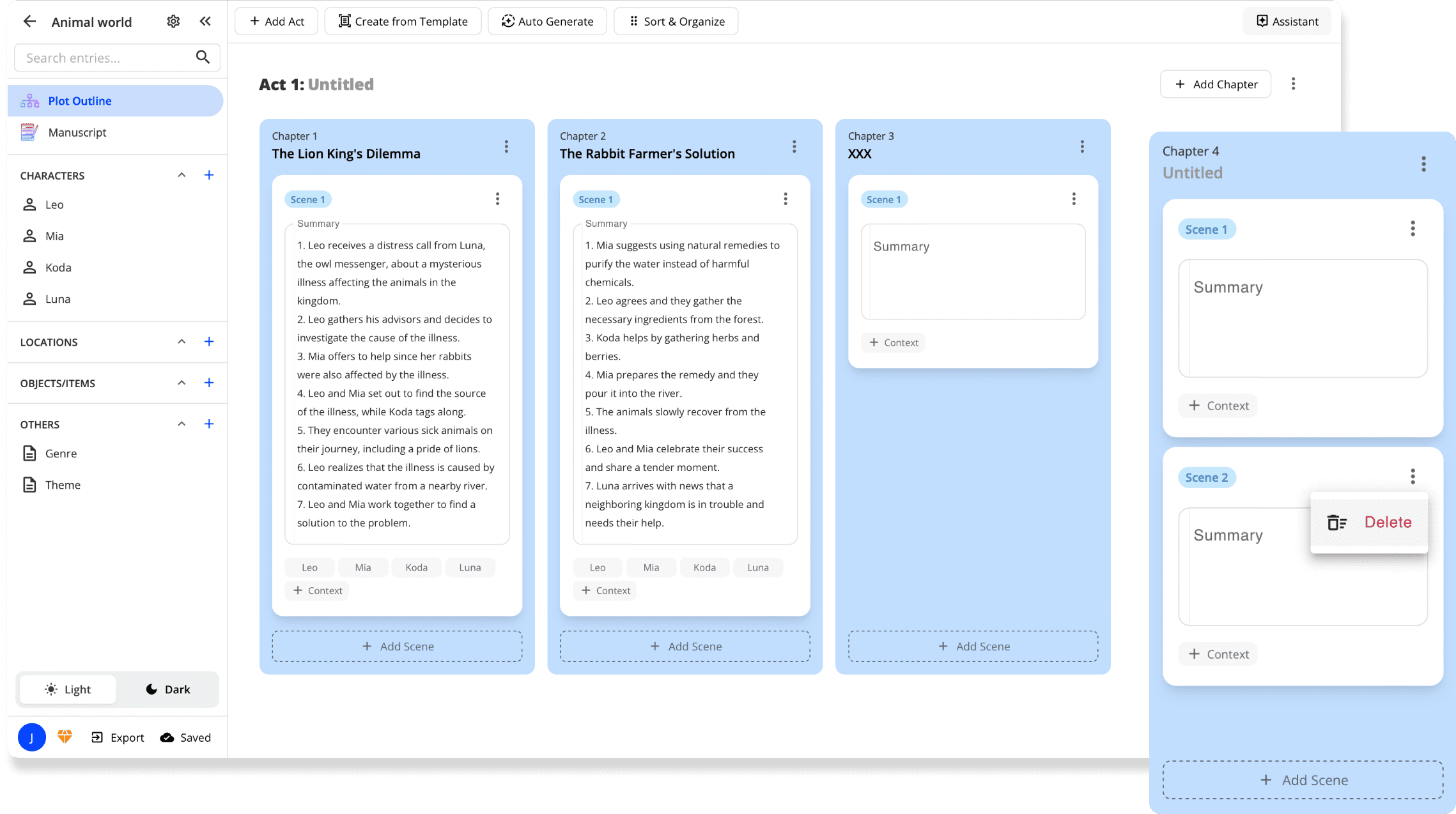Click three-dot menu on Chapter 1
The height and width of the screenshot is (814, 1456).
(506, 145)
